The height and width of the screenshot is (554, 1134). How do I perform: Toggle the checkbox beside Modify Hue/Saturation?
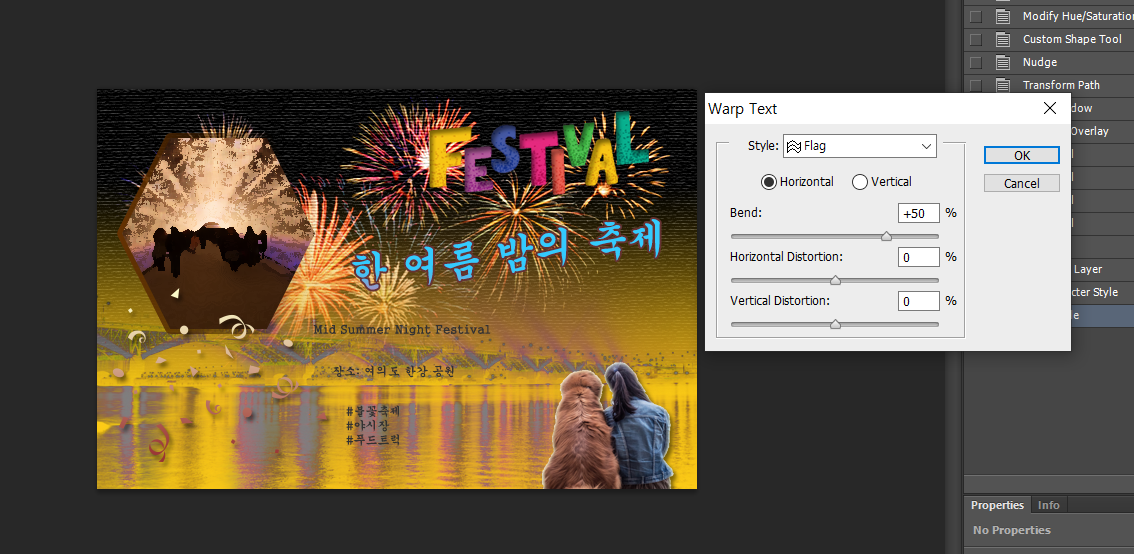pyautogui.click(x=976, y=17)
